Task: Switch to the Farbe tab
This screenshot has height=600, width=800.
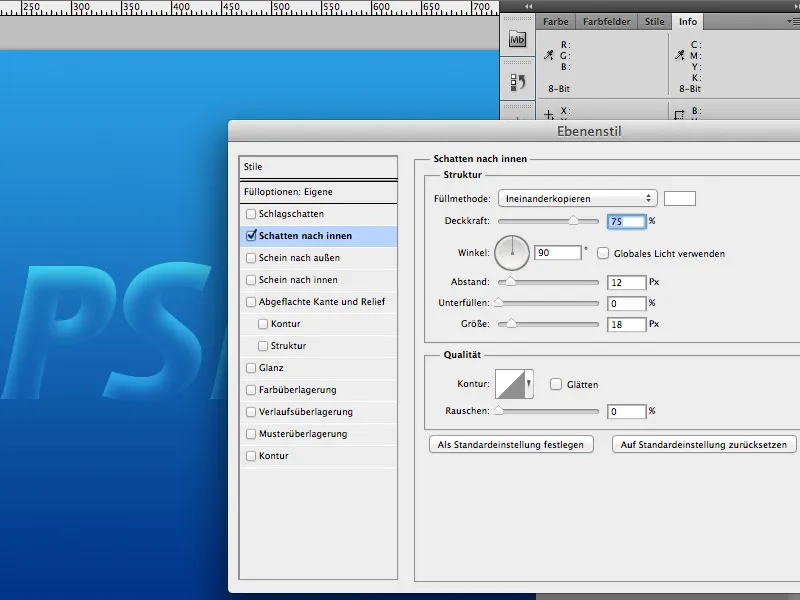Action: coord(555,21)
